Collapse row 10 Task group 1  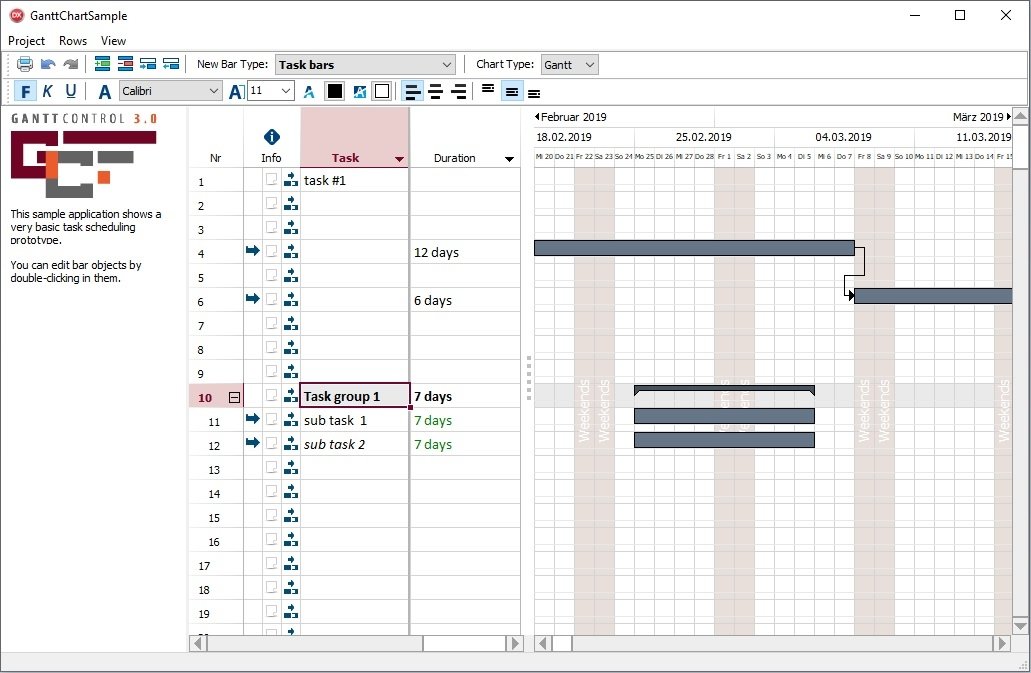(234, 398)
